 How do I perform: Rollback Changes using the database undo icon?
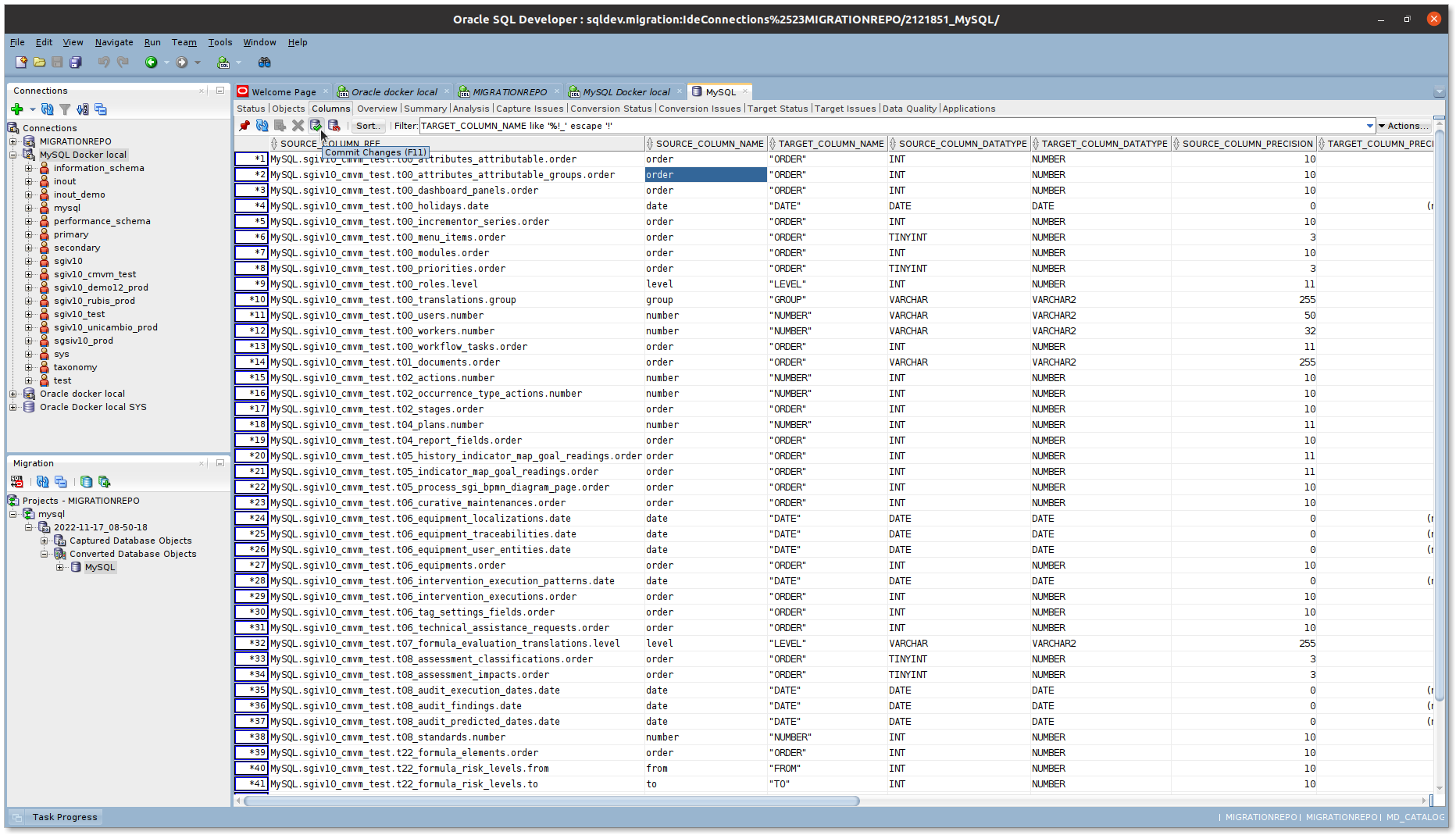coord(334,126)
